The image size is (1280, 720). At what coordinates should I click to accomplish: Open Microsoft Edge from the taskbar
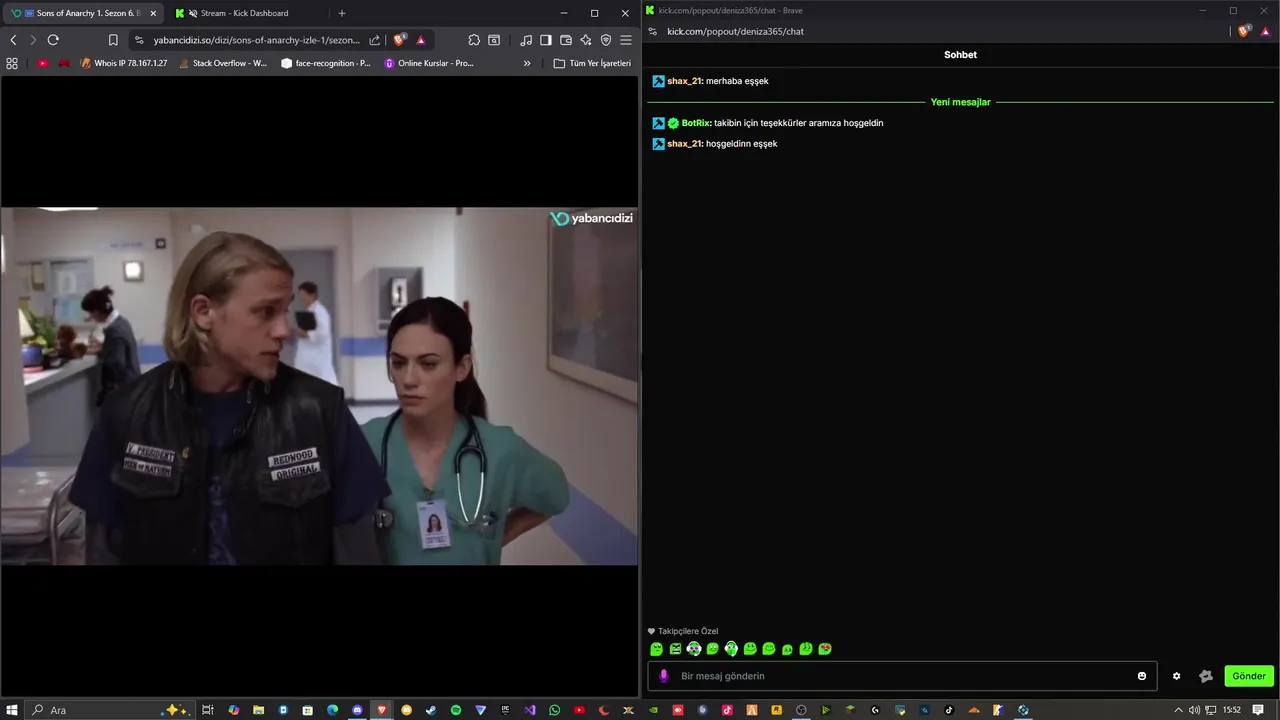pyautogui.click(x=333, y=710)
